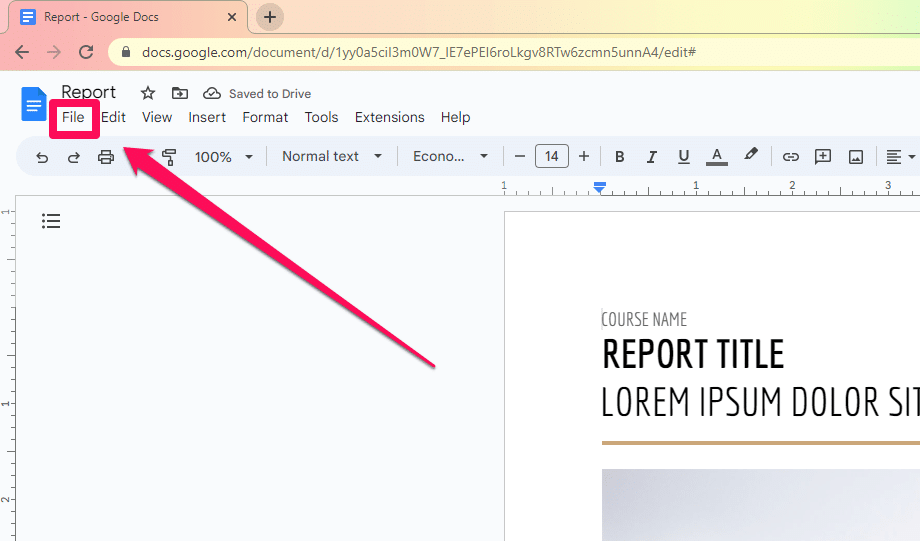This screenshot has width=920, height=541.
Task: Go to Docs home via blue icon
Action: [x=33, y=104]
